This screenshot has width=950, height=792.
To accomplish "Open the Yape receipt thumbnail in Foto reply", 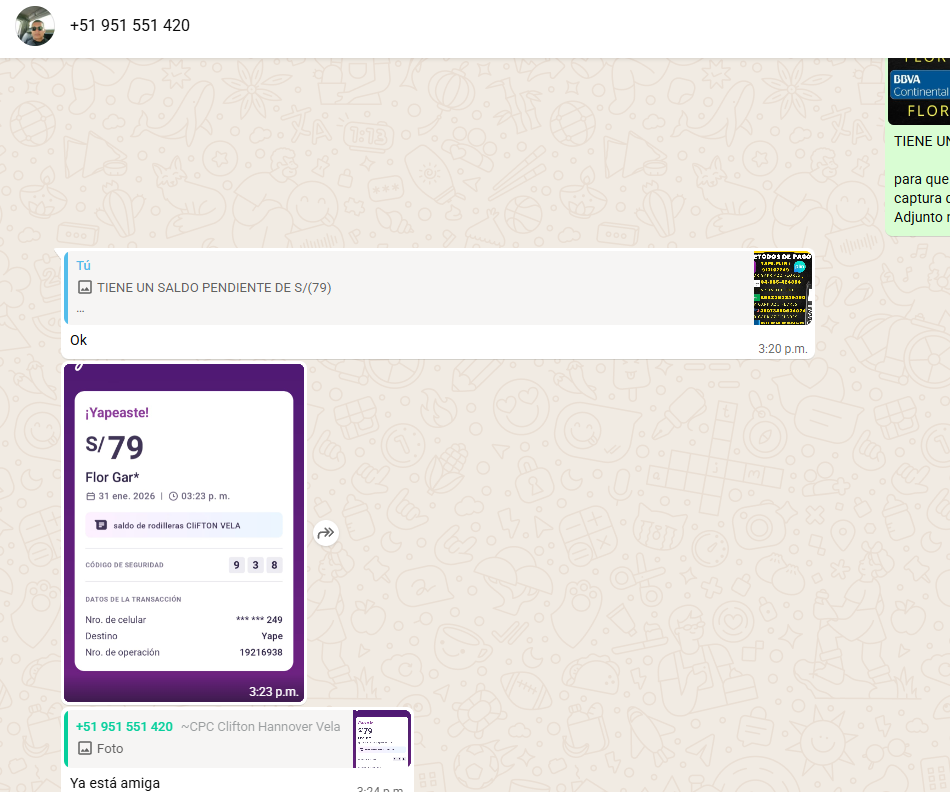I will (x=381, y=739).
